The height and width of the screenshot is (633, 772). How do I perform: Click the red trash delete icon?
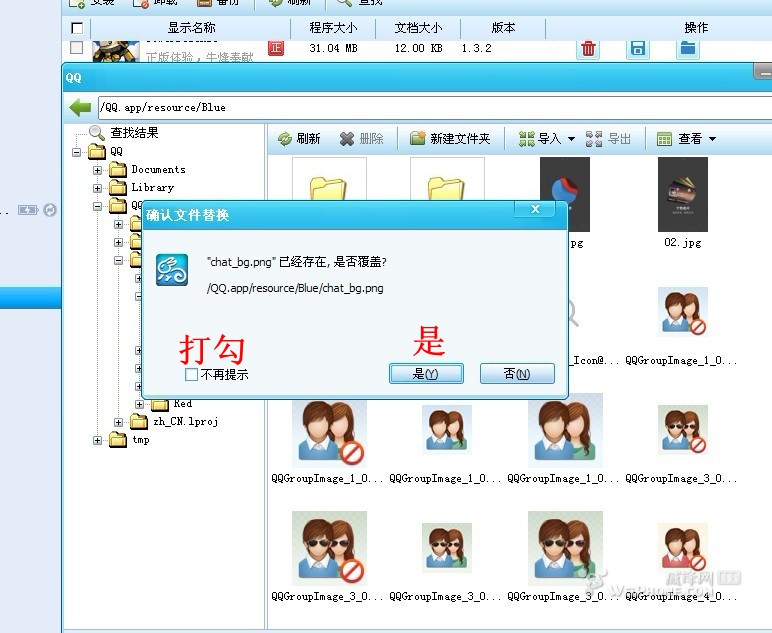(589, 48)
